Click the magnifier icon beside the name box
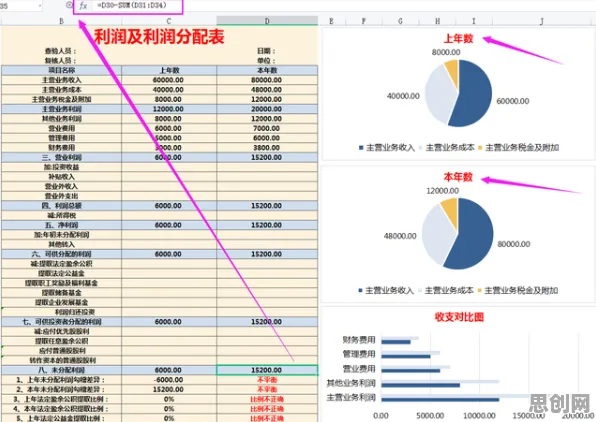The image size is (596, 422). pos(69,5)
